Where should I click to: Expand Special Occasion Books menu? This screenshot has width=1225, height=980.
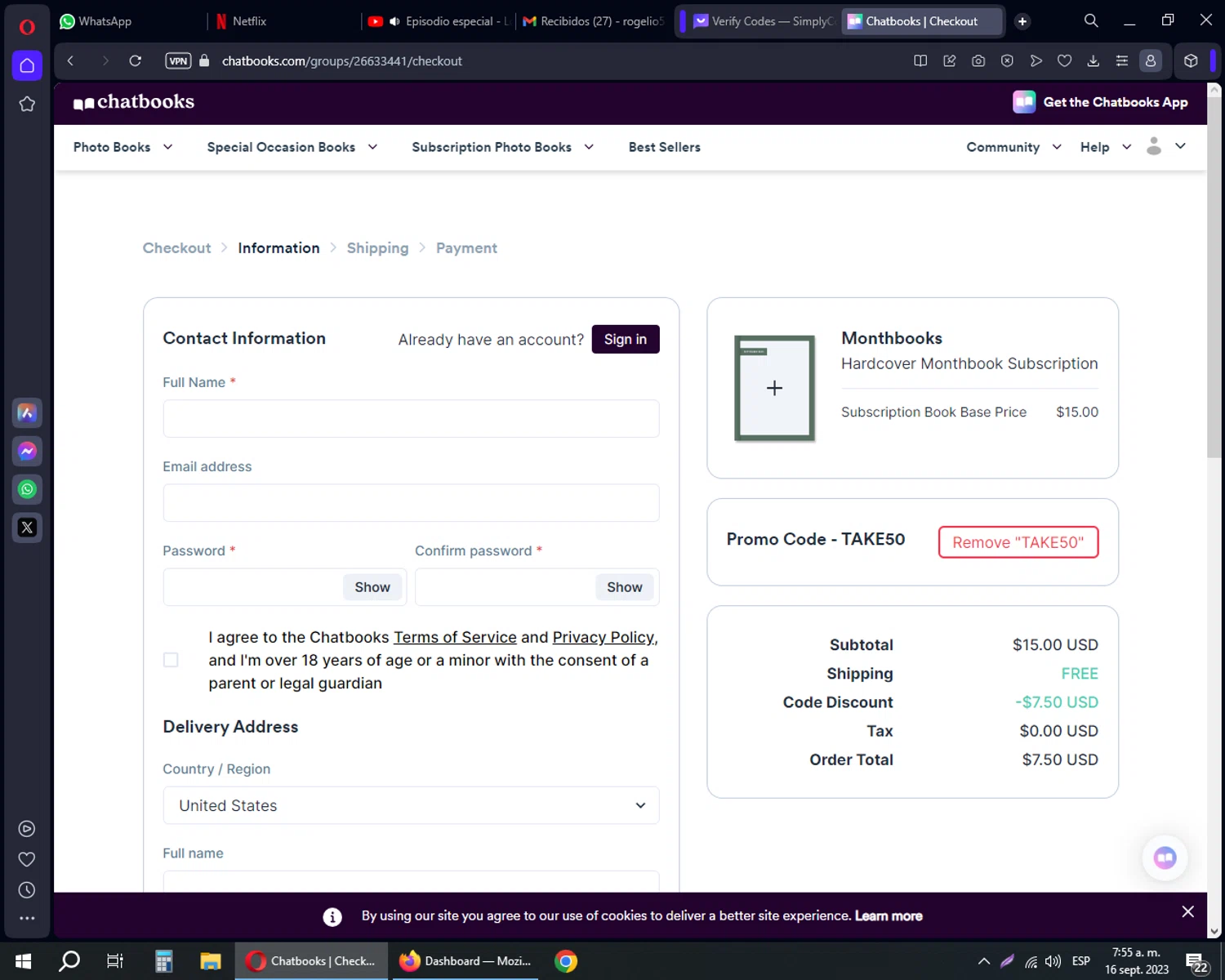pyautogui.click(x=292, y=147)
